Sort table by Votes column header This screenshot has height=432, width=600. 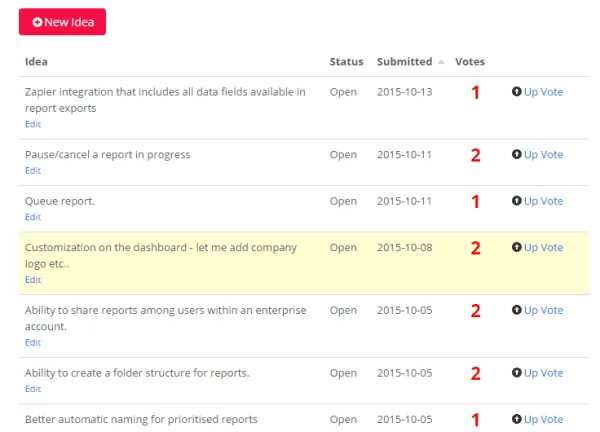pyautogui.click(x=469, y=62)
